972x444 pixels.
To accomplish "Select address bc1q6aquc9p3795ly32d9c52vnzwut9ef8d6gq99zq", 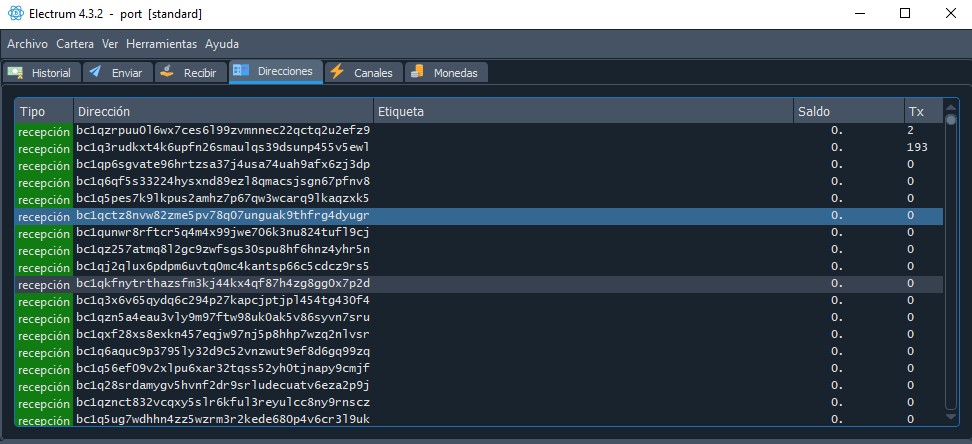I will (223, 352).
